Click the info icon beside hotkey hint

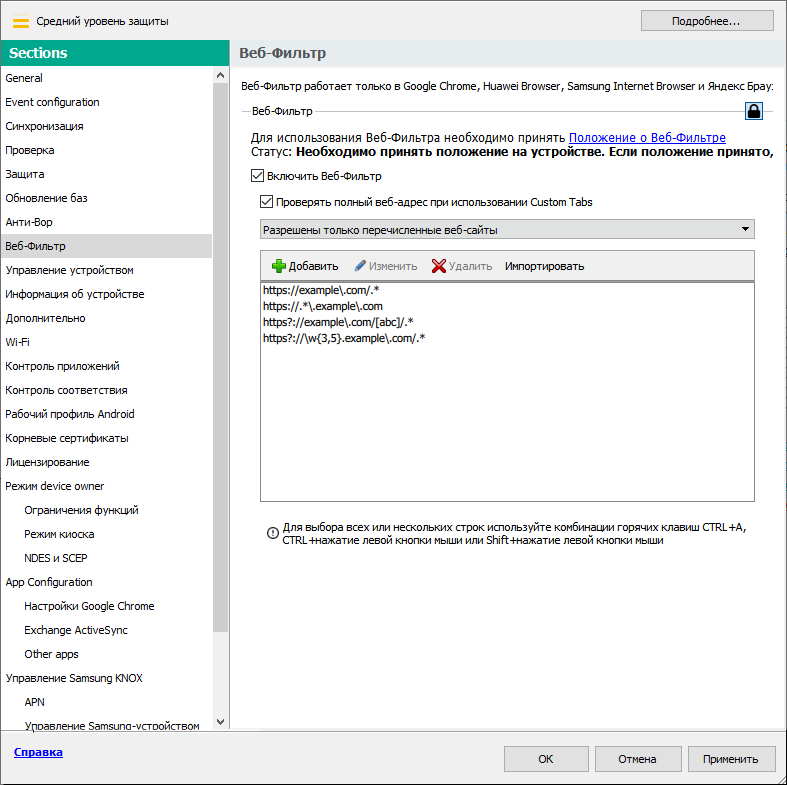tap(272, 533)
